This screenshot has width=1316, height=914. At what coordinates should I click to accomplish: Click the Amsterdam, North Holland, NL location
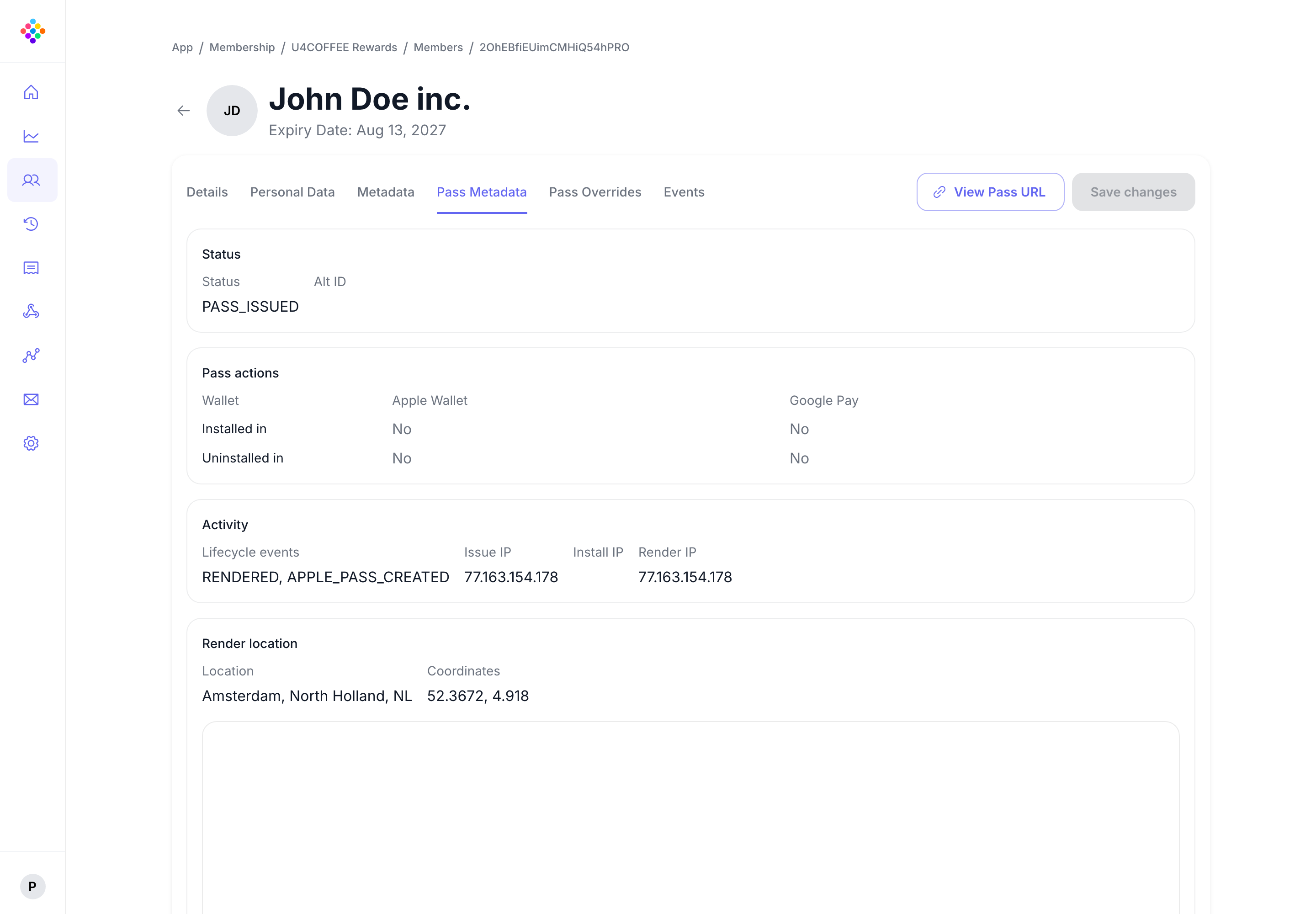pyautogui.click(x=307, y=696)
